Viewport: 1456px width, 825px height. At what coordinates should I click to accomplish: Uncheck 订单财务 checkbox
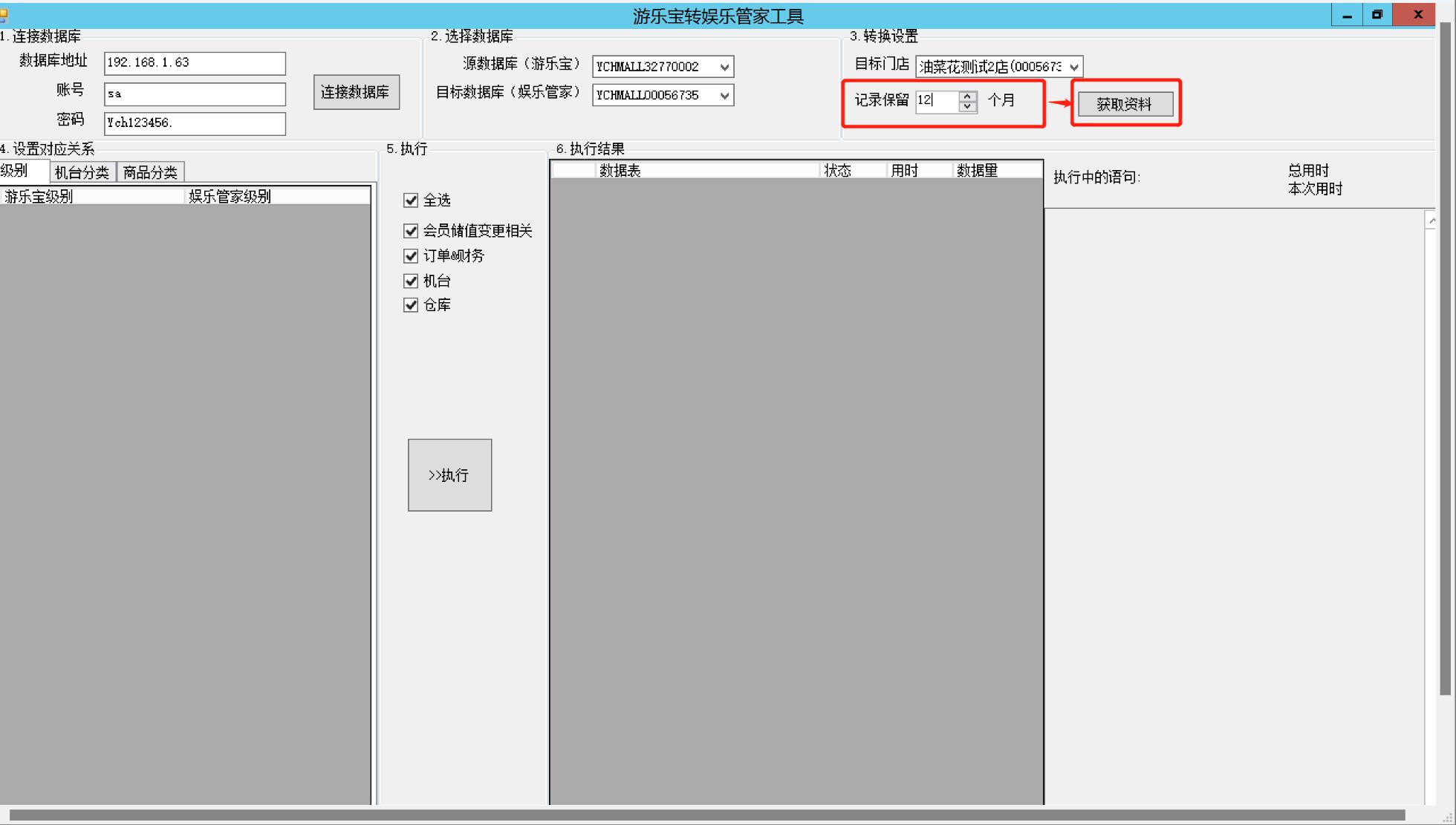(411, 255)
